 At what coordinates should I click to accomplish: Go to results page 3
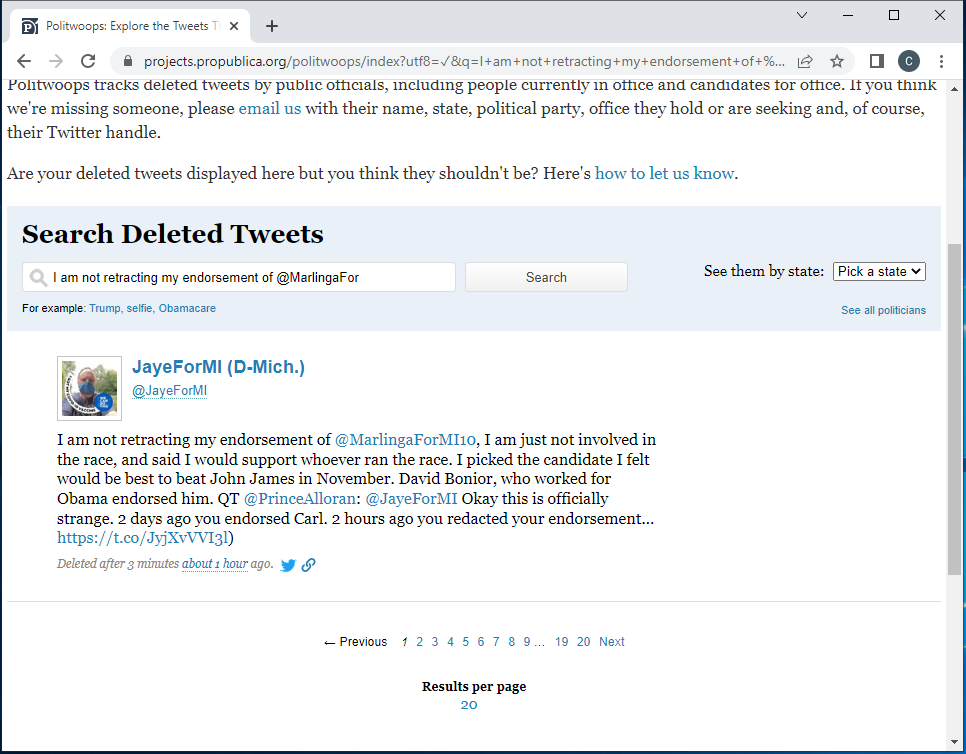coord(435,642)
